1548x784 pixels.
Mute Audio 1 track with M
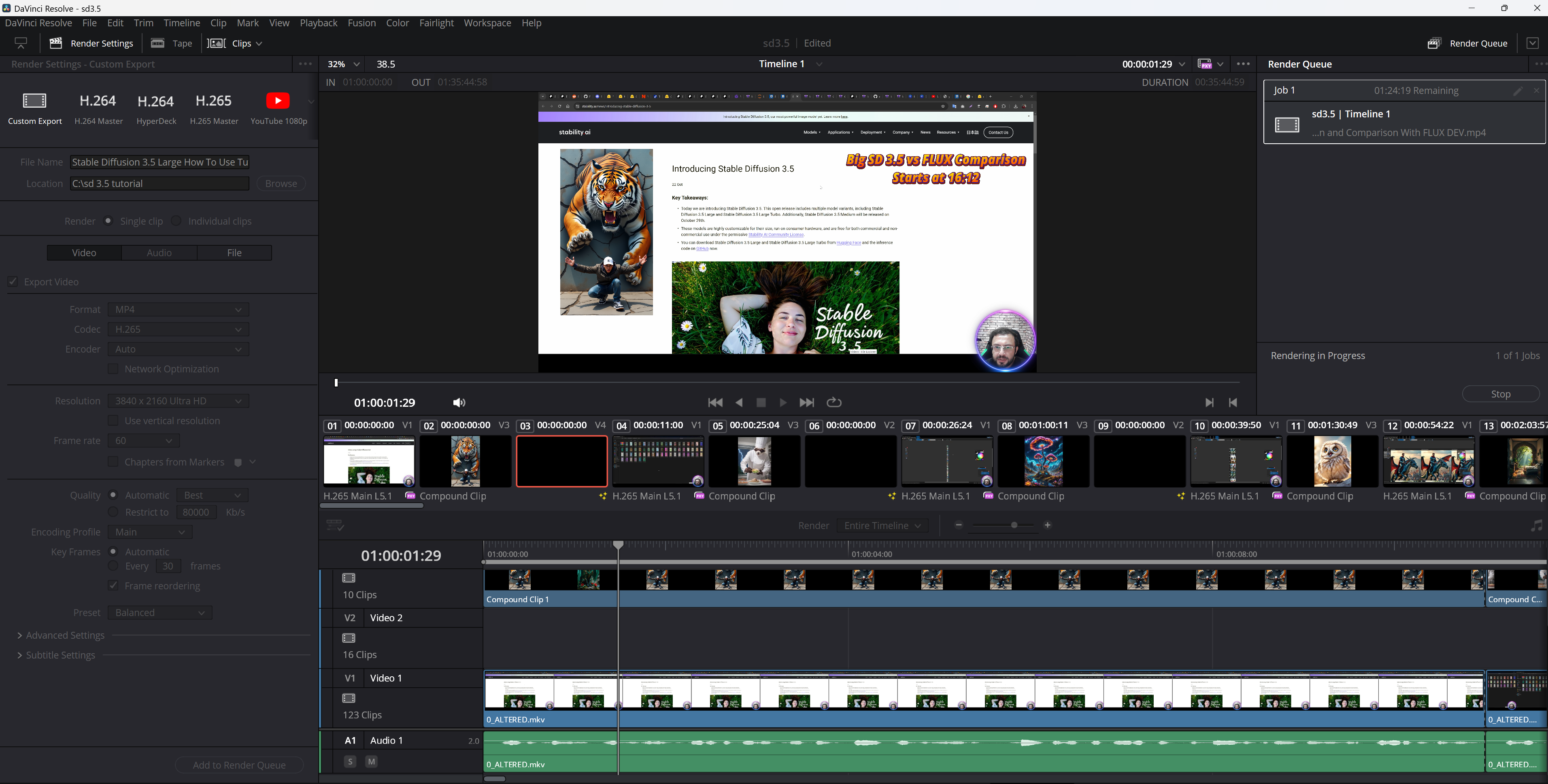pos(371,762)
